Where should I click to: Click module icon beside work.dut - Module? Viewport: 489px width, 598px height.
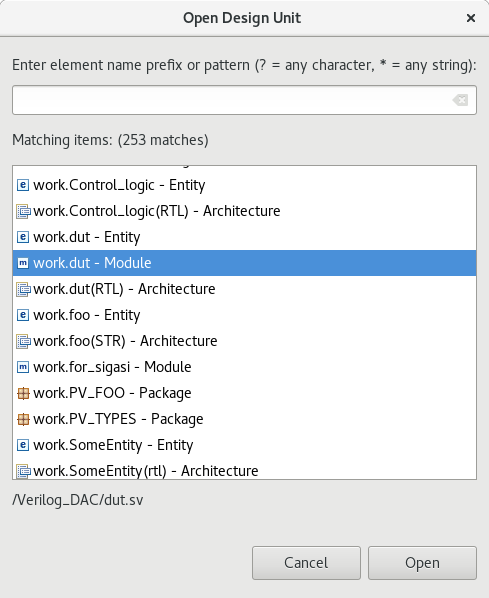click(x=23, y=263)
